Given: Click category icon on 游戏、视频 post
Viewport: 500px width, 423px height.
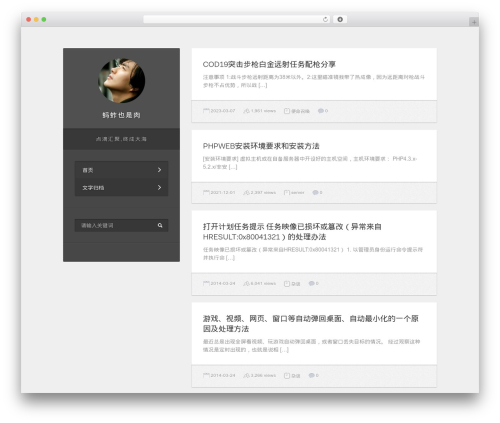Looking at the screenshot, I should pos(287,375).
